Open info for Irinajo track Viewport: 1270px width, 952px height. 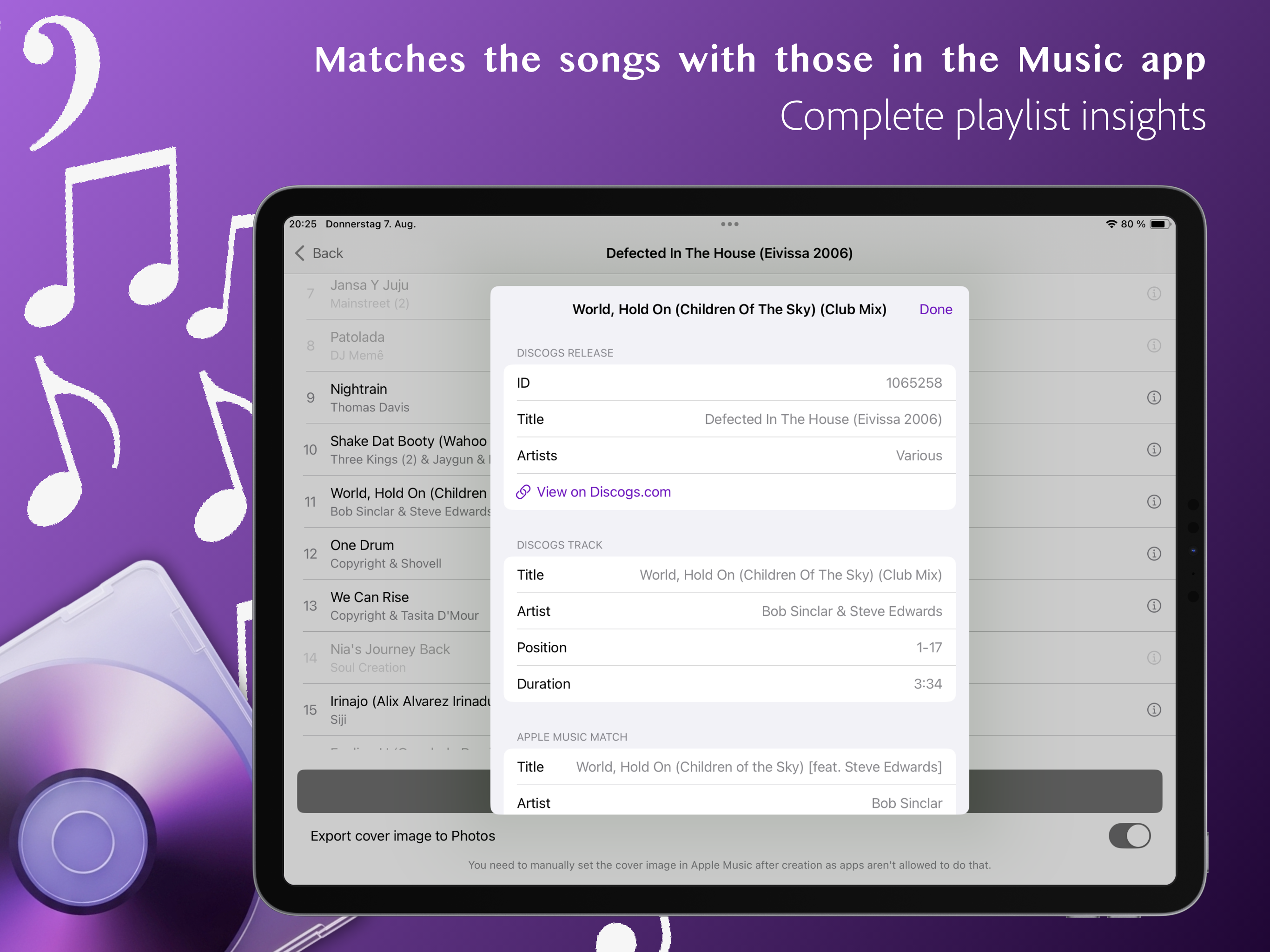[x=1154, y=710]
